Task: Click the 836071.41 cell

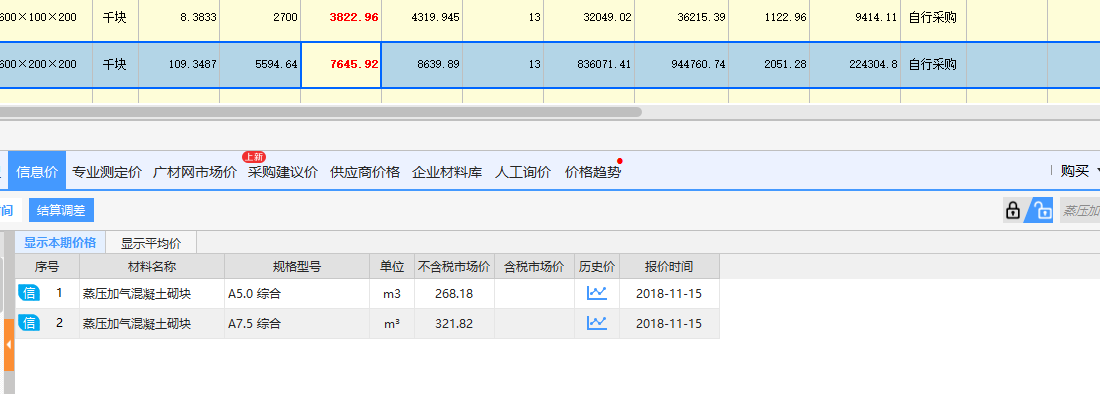Action: 590,64
